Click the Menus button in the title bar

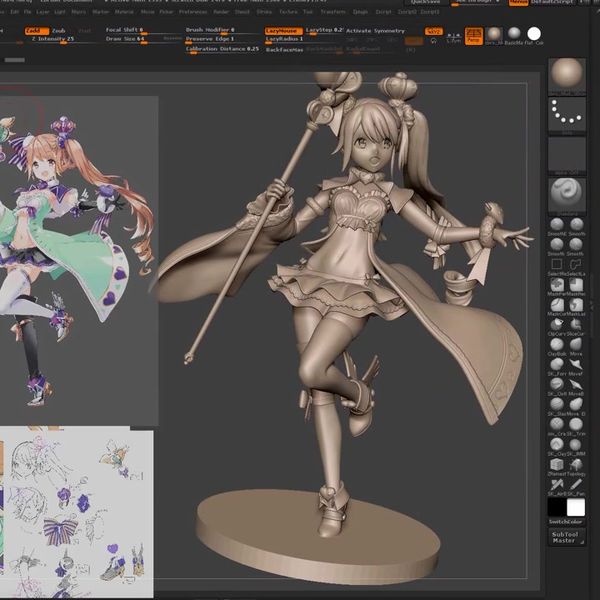518,2
